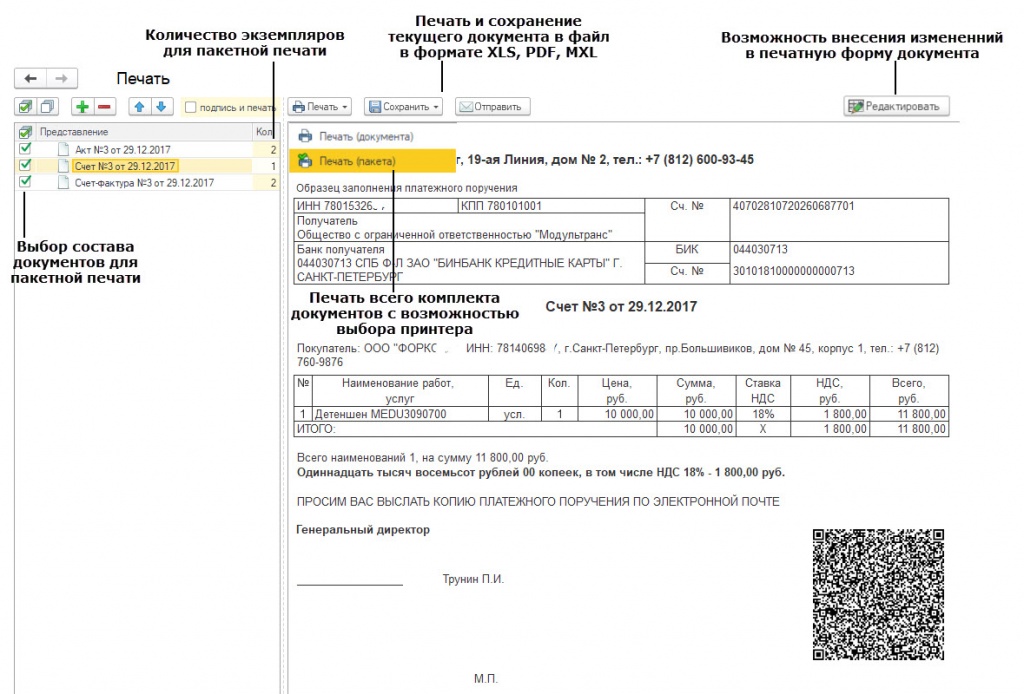The width and height of the screenshot is (1024, 694).
Task: Click the signatory name 'Трунин П.И.'
Action: point(473,579)
